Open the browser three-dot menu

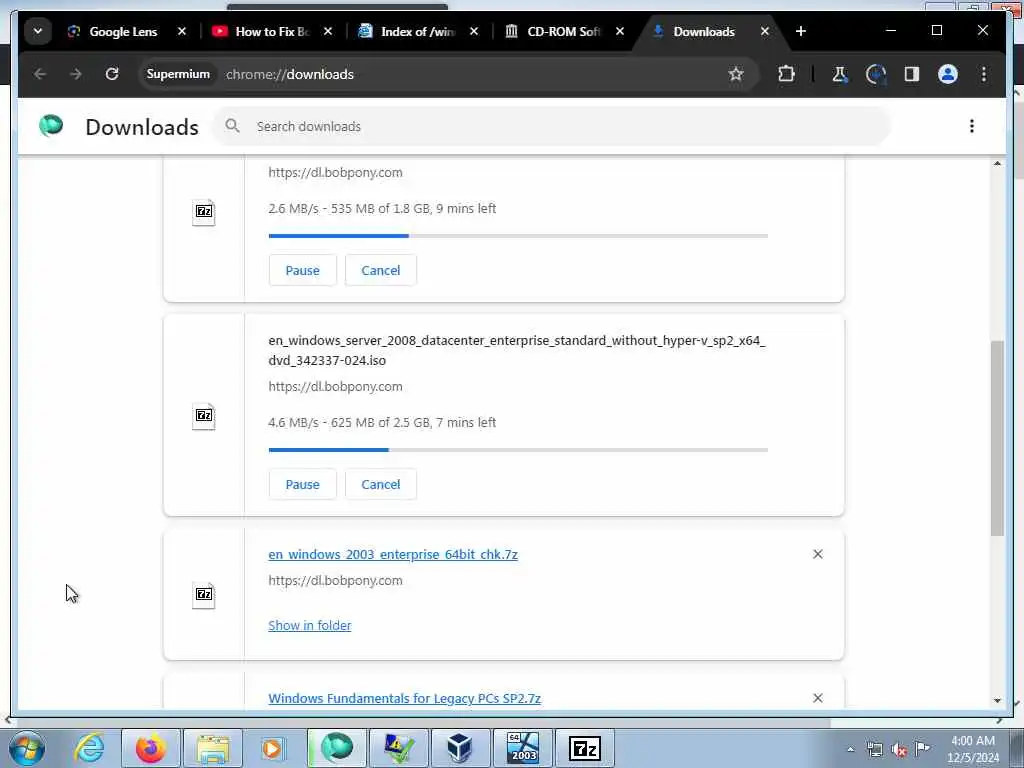pos(984,74)
